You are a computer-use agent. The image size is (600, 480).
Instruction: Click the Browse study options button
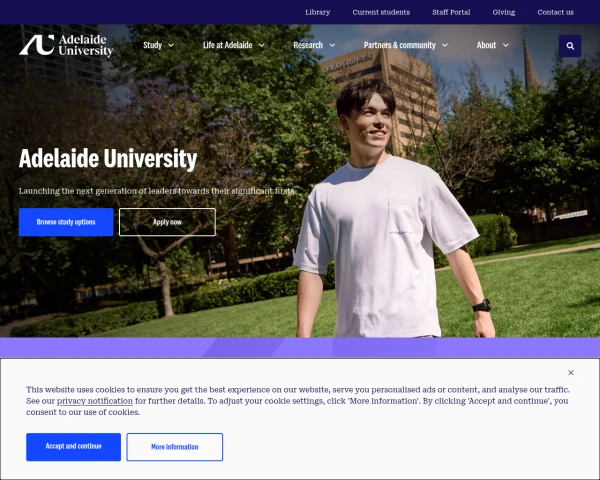pos(66,222)
